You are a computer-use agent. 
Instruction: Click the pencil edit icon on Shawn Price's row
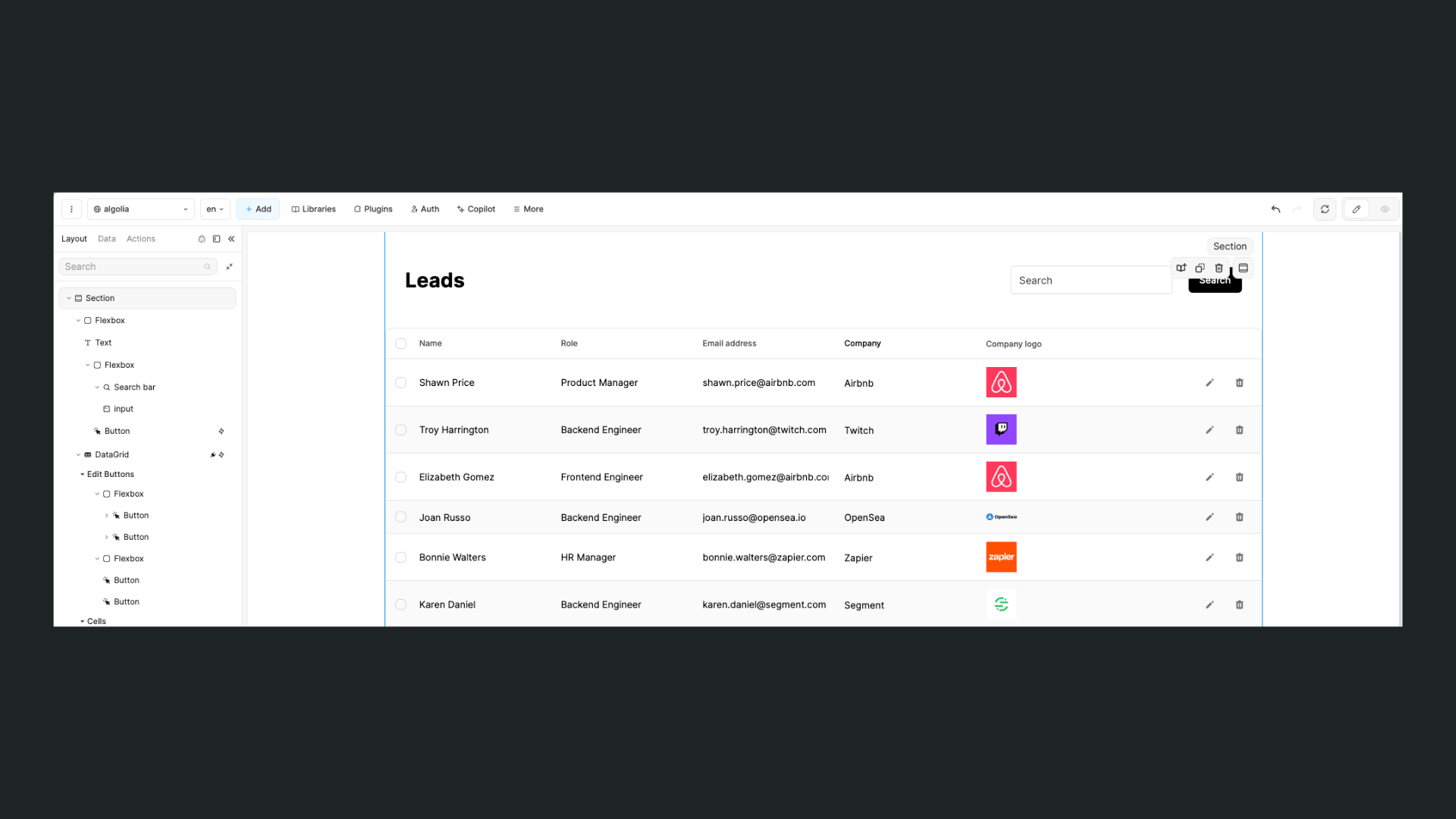point(1210,382)
